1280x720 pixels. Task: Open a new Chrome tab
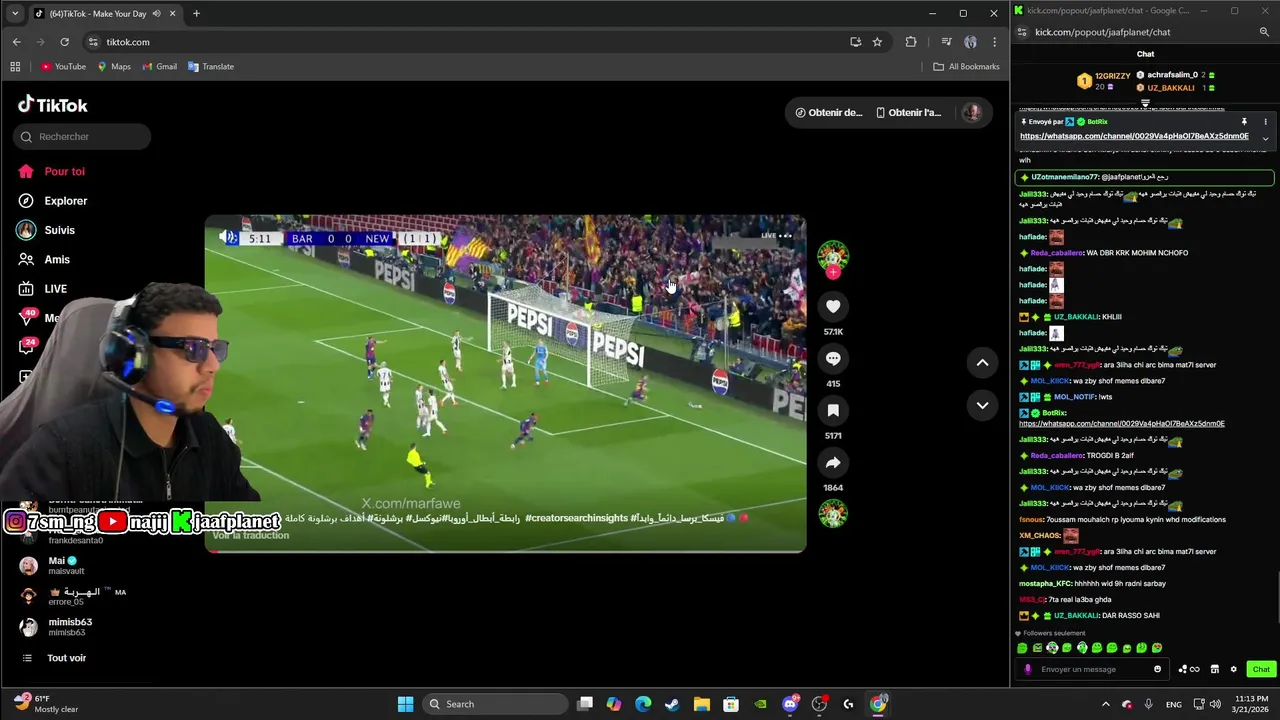point(196,14)
